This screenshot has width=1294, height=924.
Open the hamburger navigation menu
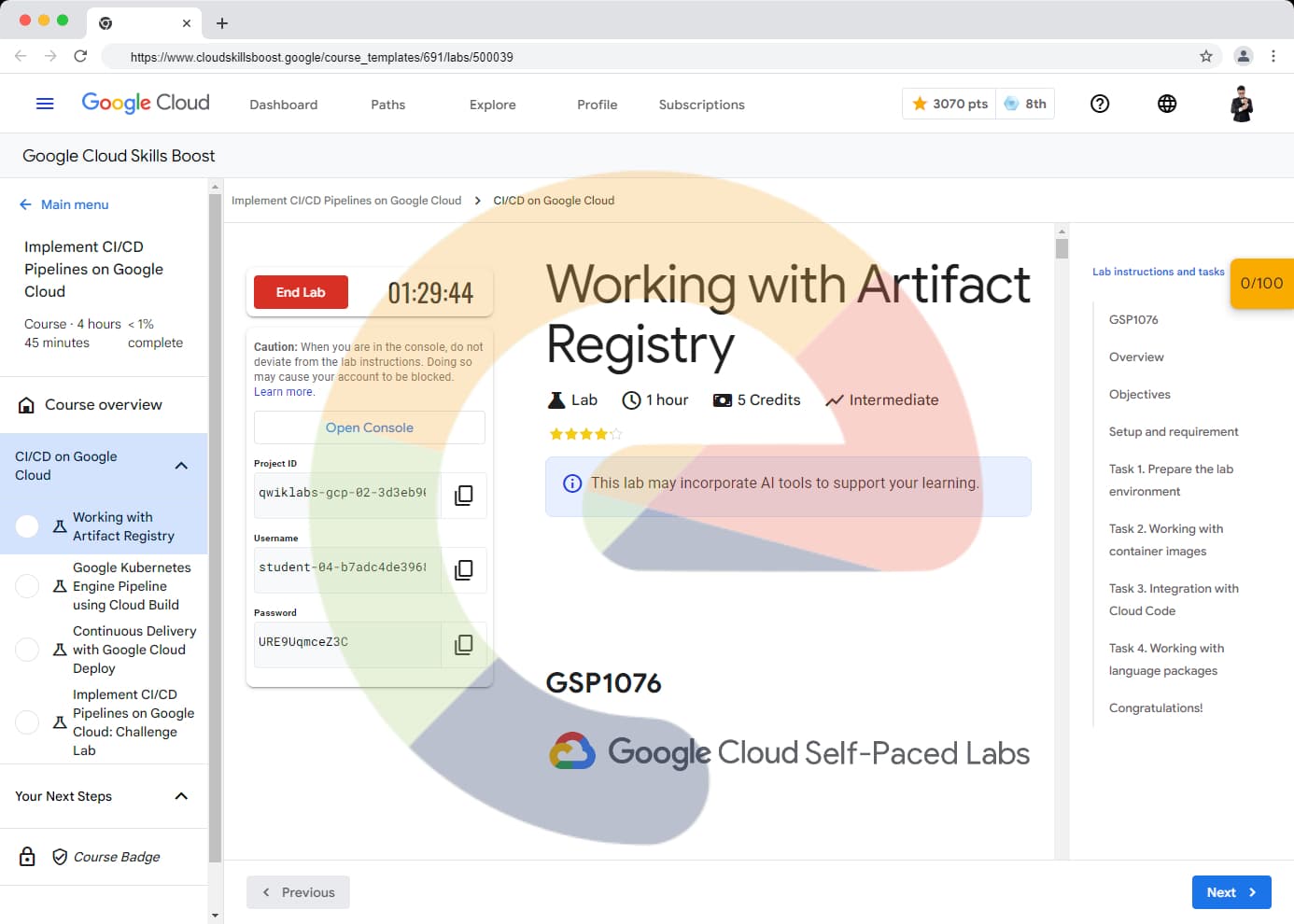click(45, 104)
